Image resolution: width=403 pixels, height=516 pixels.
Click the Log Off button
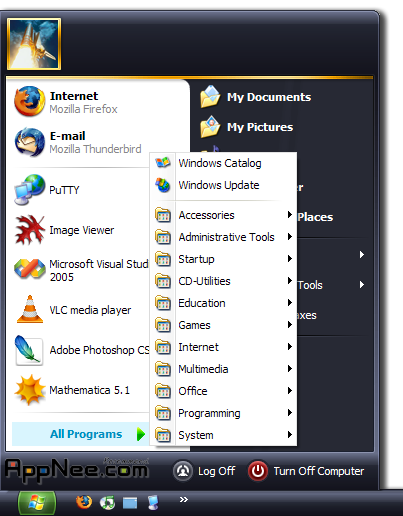tap(204, 471)
